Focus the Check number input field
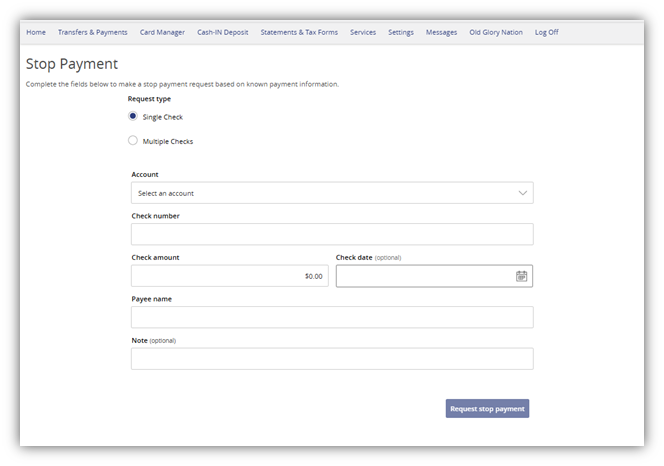Image resolution: width=664 pixels, height=466 pixels. 332,234
